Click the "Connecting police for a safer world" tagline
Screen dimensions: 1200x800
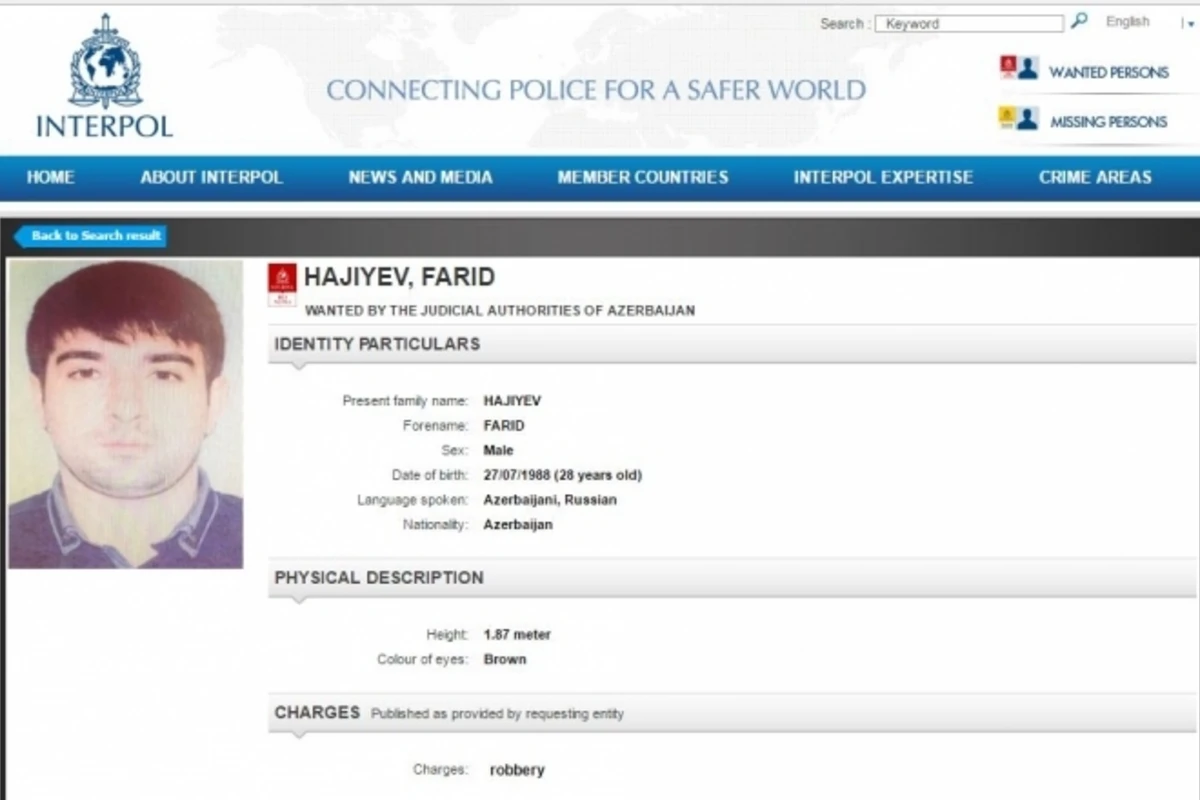[596, 90]
